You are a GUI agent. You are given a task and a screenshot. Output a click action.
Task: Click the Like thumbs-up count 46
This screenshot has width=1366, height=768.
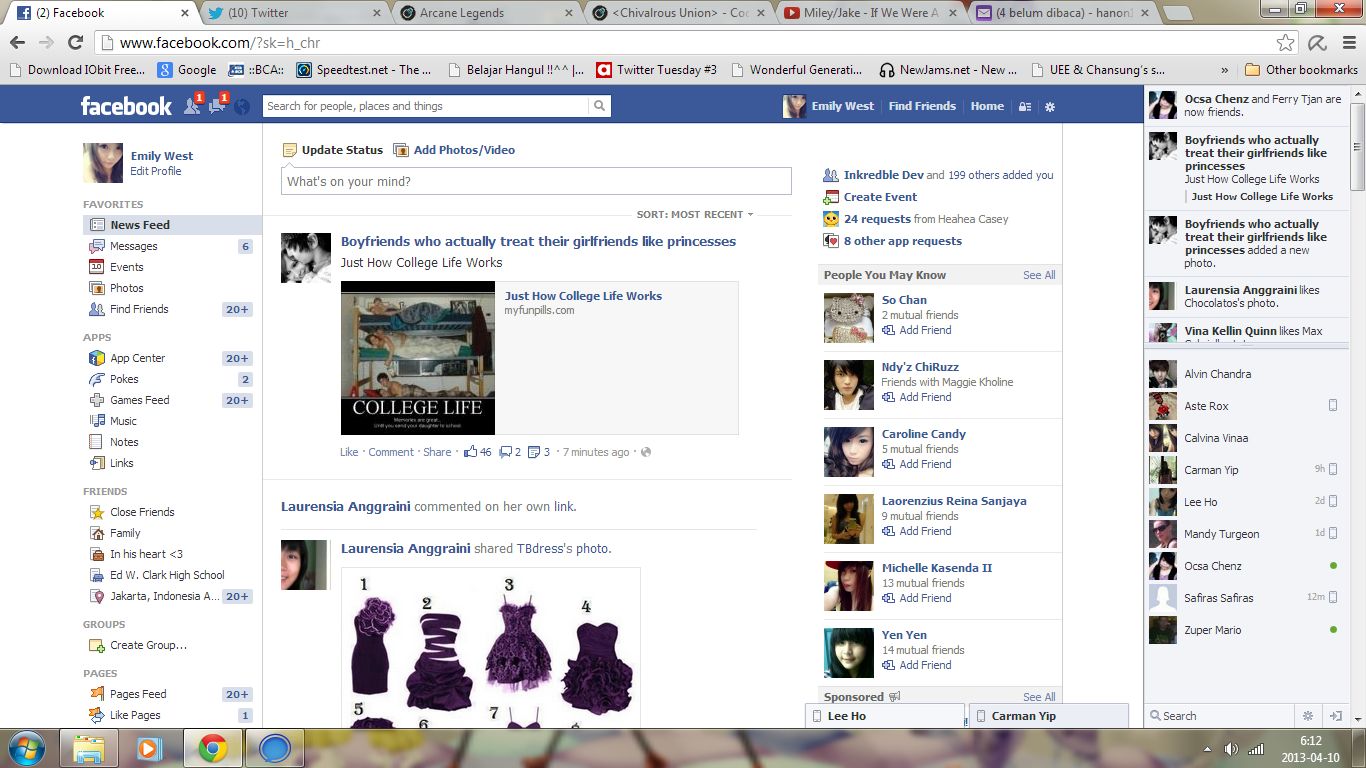click(x=478, y=452)
